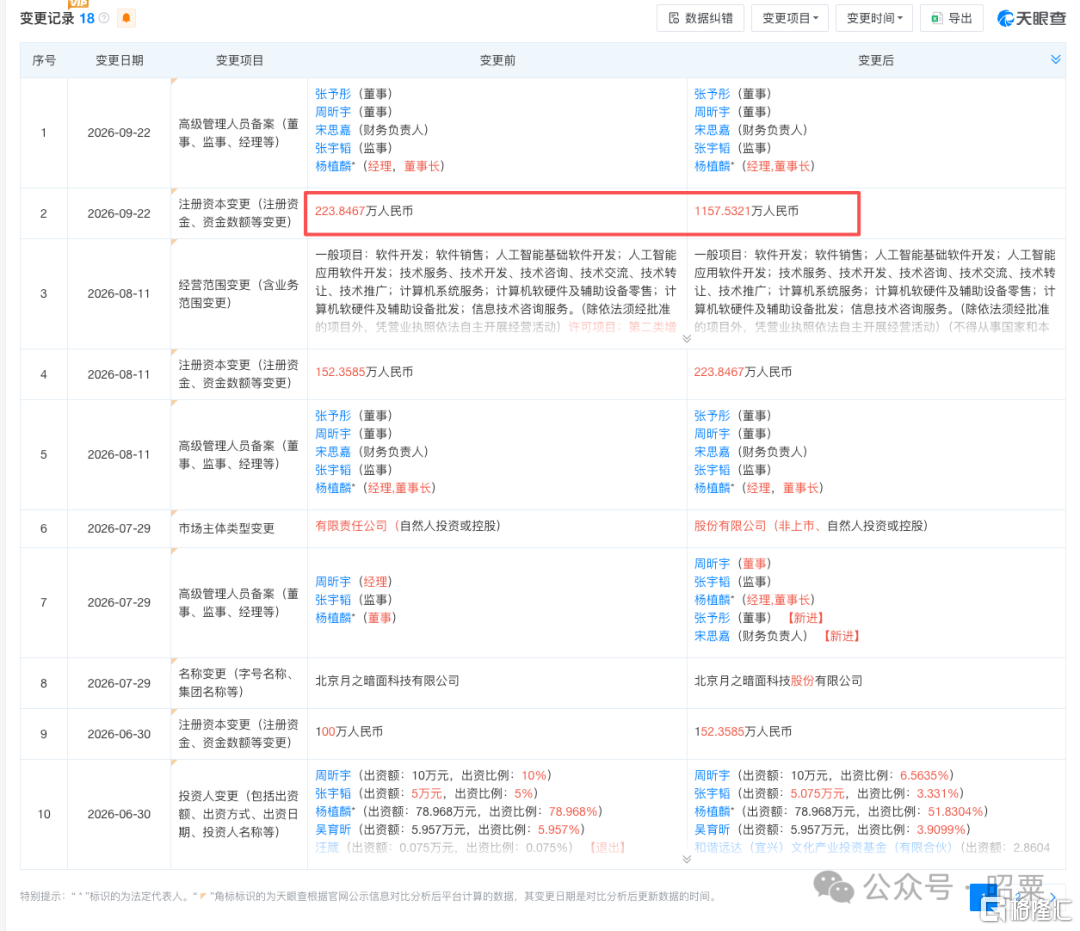Click the 经营范围变更（含业务范围变更）item cell
Image resolution: width=1080 pixels, height=931 pixels.
coord(238,294)
